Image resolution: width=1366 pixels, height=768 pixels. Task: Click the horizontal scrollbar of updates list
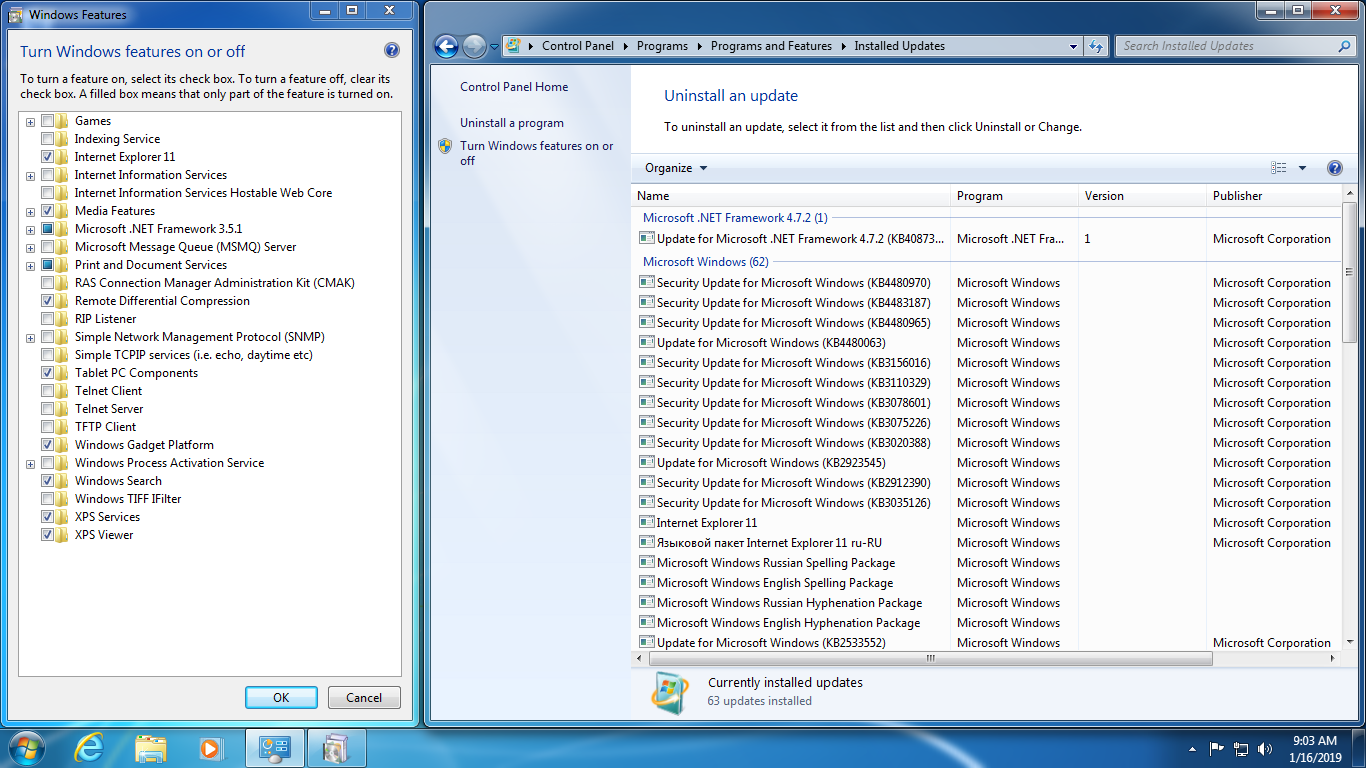(x=930, y=659)
